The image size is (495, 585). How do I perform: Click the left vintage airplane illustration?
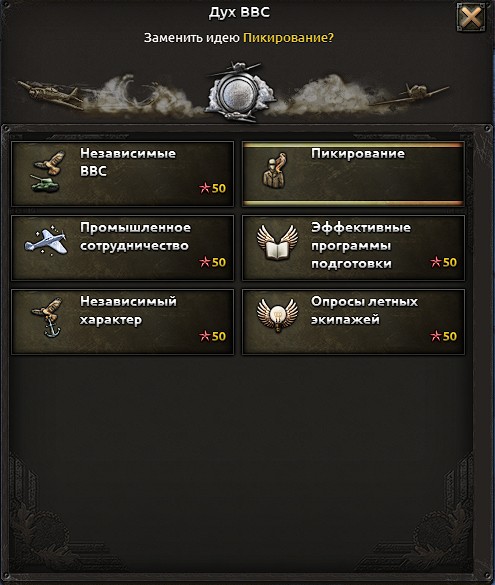point(51,94)
